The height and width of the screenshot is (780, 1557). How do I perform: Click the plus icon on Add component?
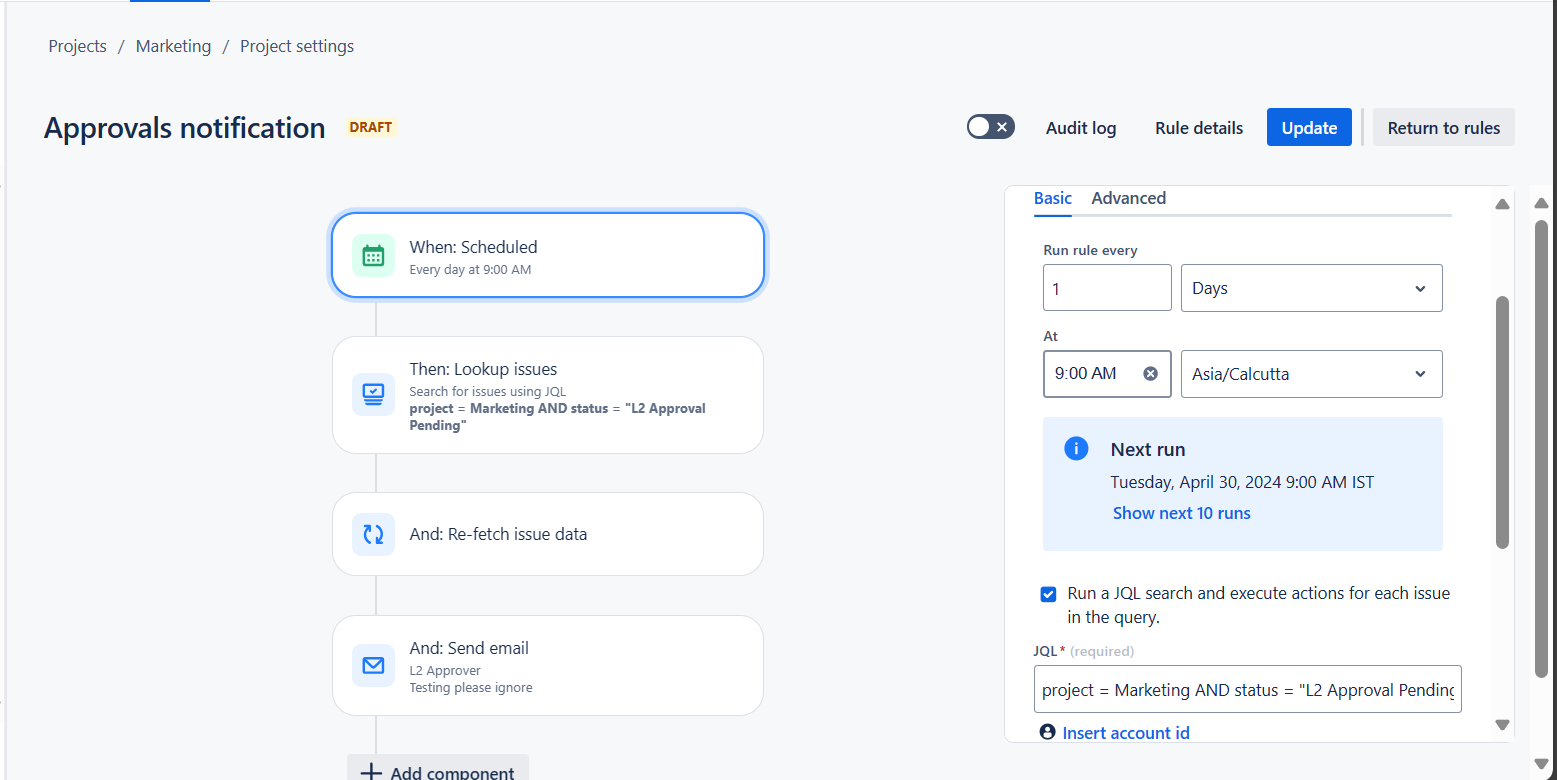pos(371,773)
